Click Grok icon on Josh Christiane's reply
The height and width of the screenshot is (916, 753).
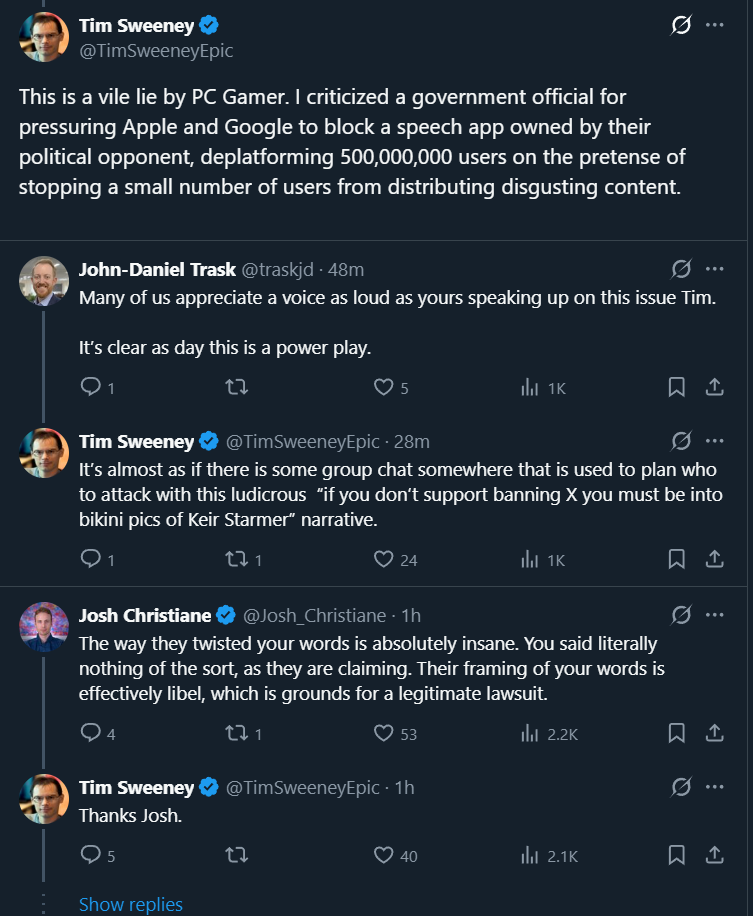pos(680,614)
